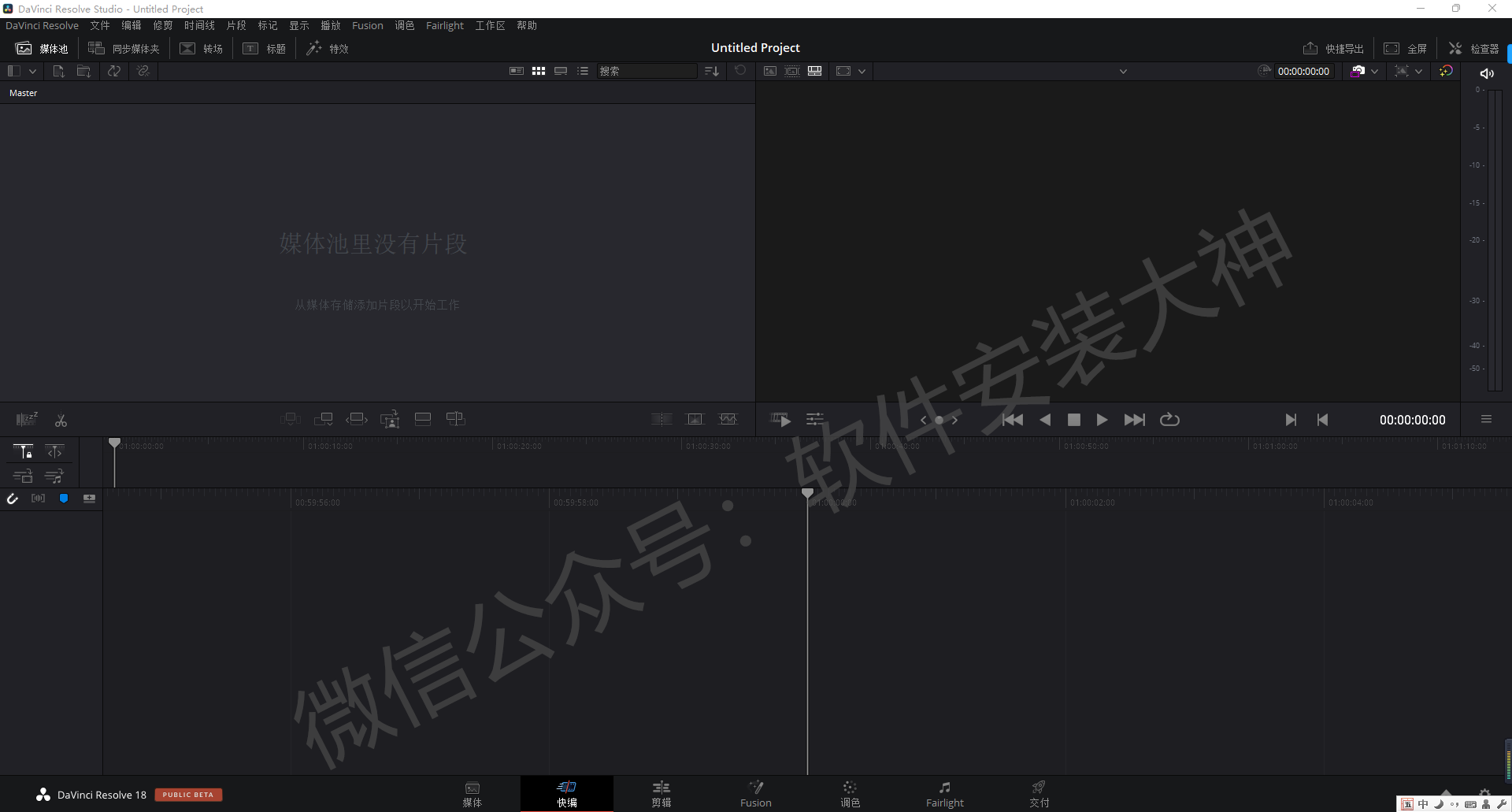Screen dimensions: 1512x812
Task: Click the viewer aspect ratio frame icon
Action: 843,71
